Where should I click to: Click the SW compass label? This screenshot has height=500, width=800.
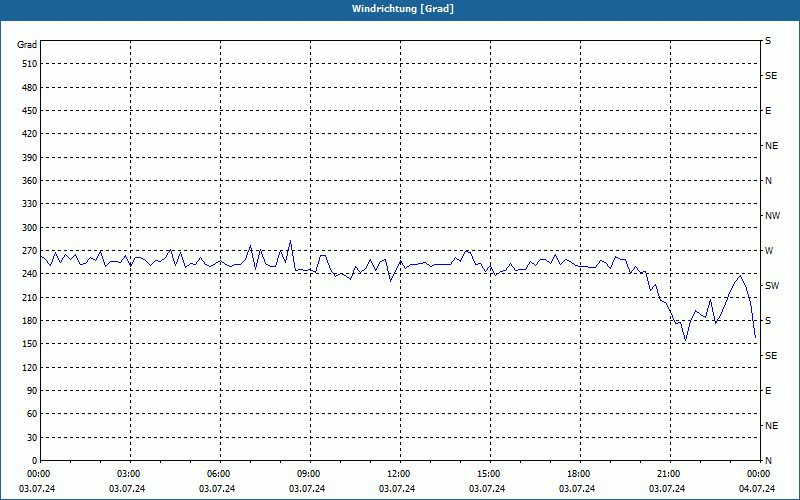[772, 286]
